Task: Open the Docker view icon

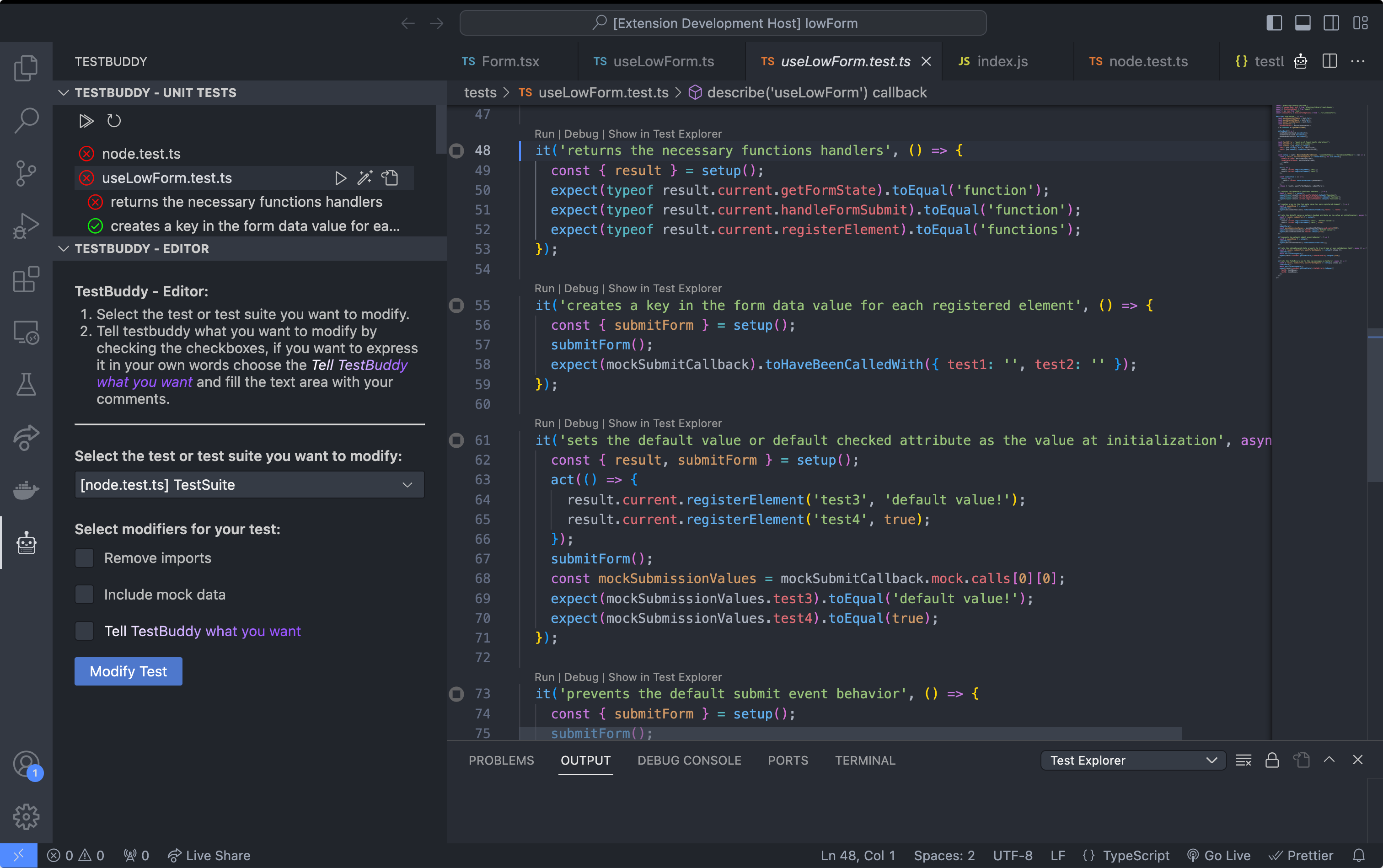Action: coord(26,490)
